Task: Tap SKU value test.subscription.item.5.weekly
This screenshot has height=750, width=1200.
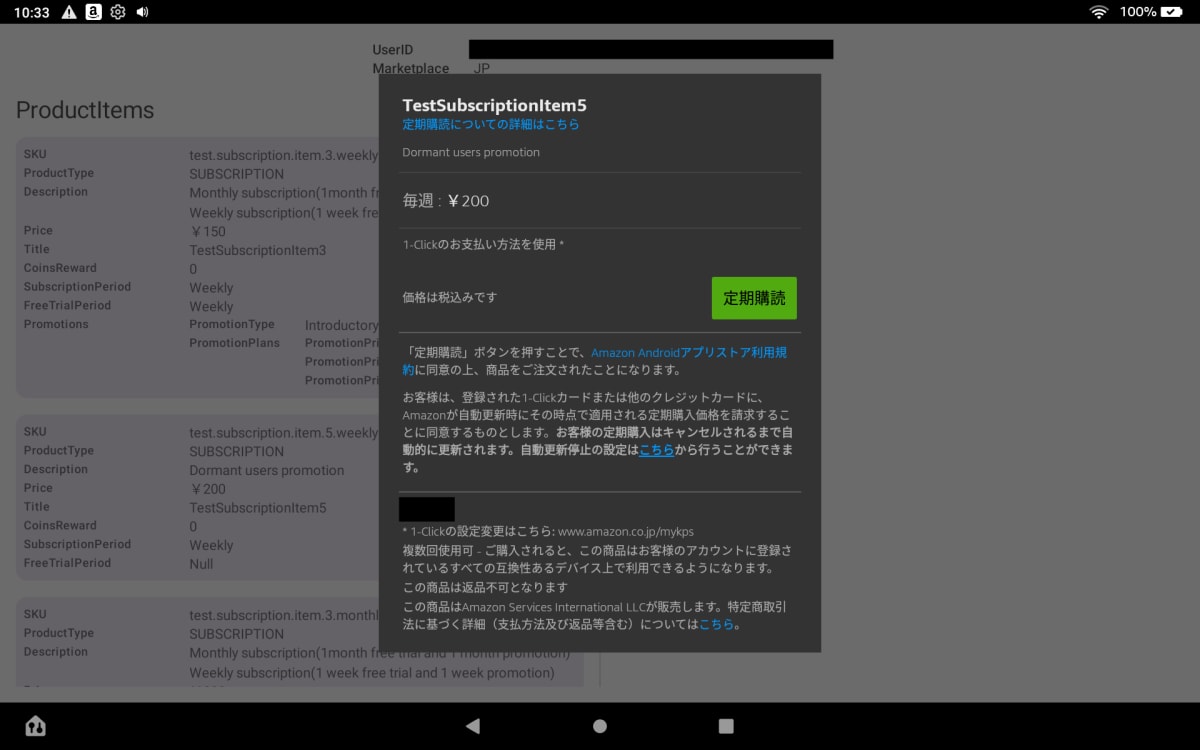Action: (x=284, y=433)
